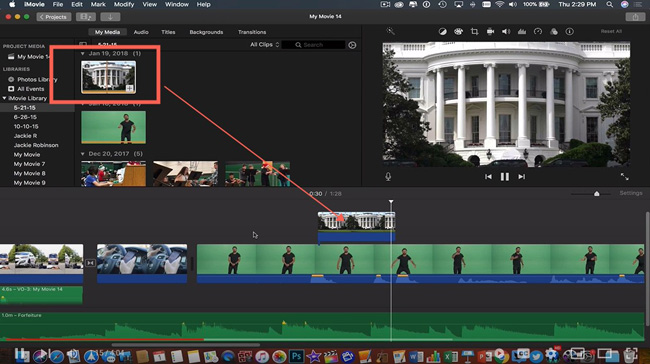Go back to Projects
The image size is (650, 364).
tap(53, 17)
